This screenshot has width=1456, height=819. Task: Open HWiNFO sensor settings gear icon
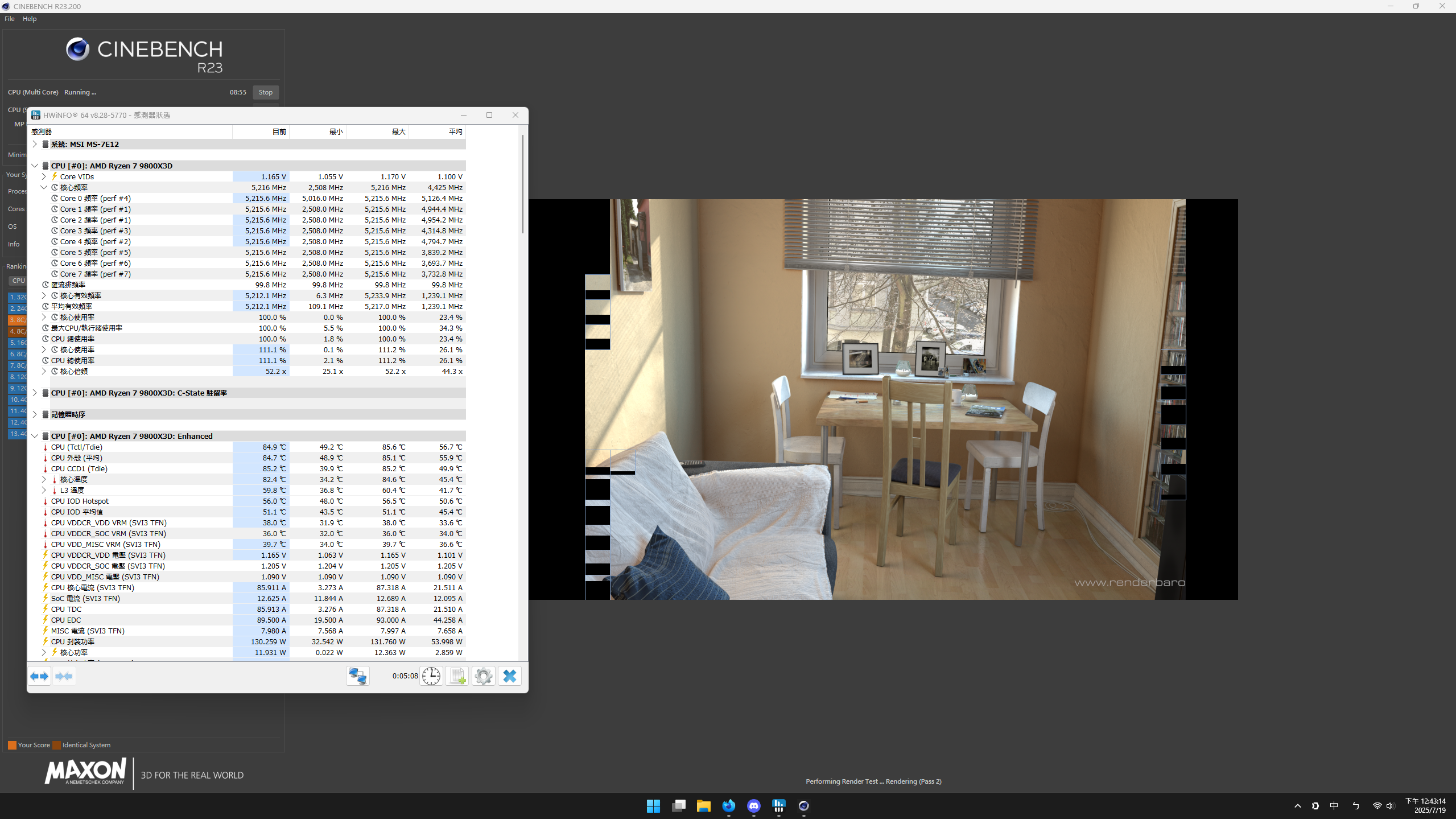point(484,676)
